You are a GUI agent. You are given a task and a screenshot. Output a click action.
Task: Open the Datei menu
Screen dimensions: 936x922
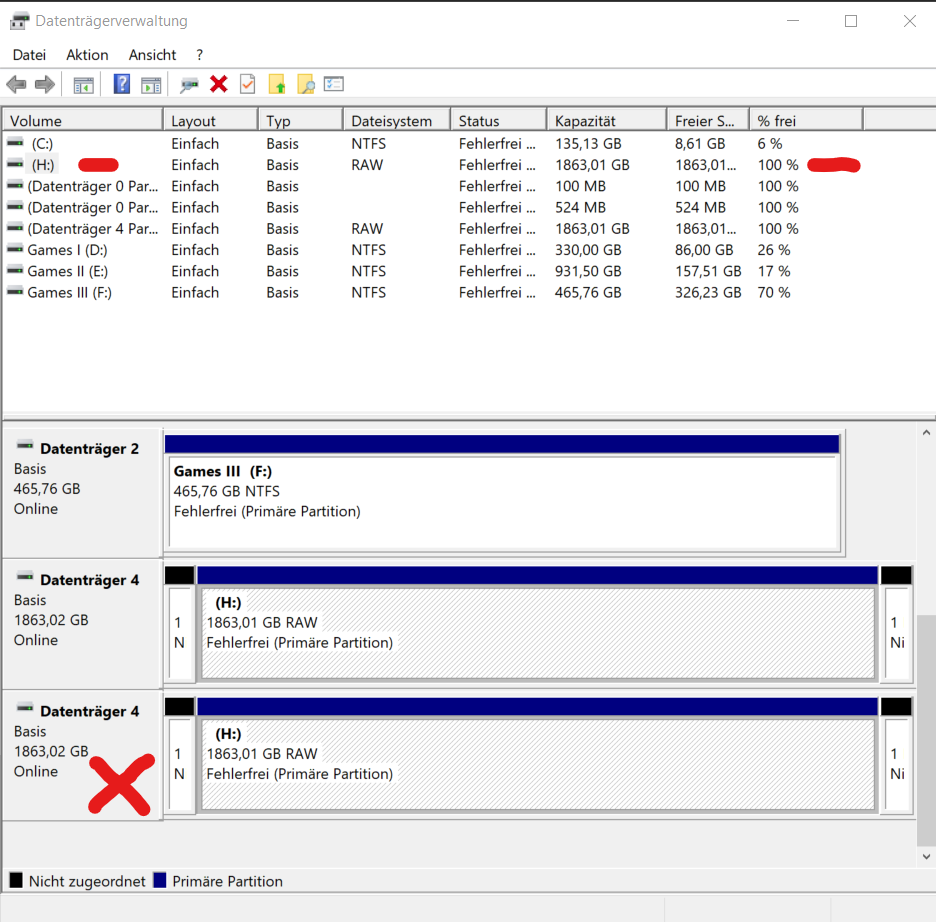pos(29,55)
